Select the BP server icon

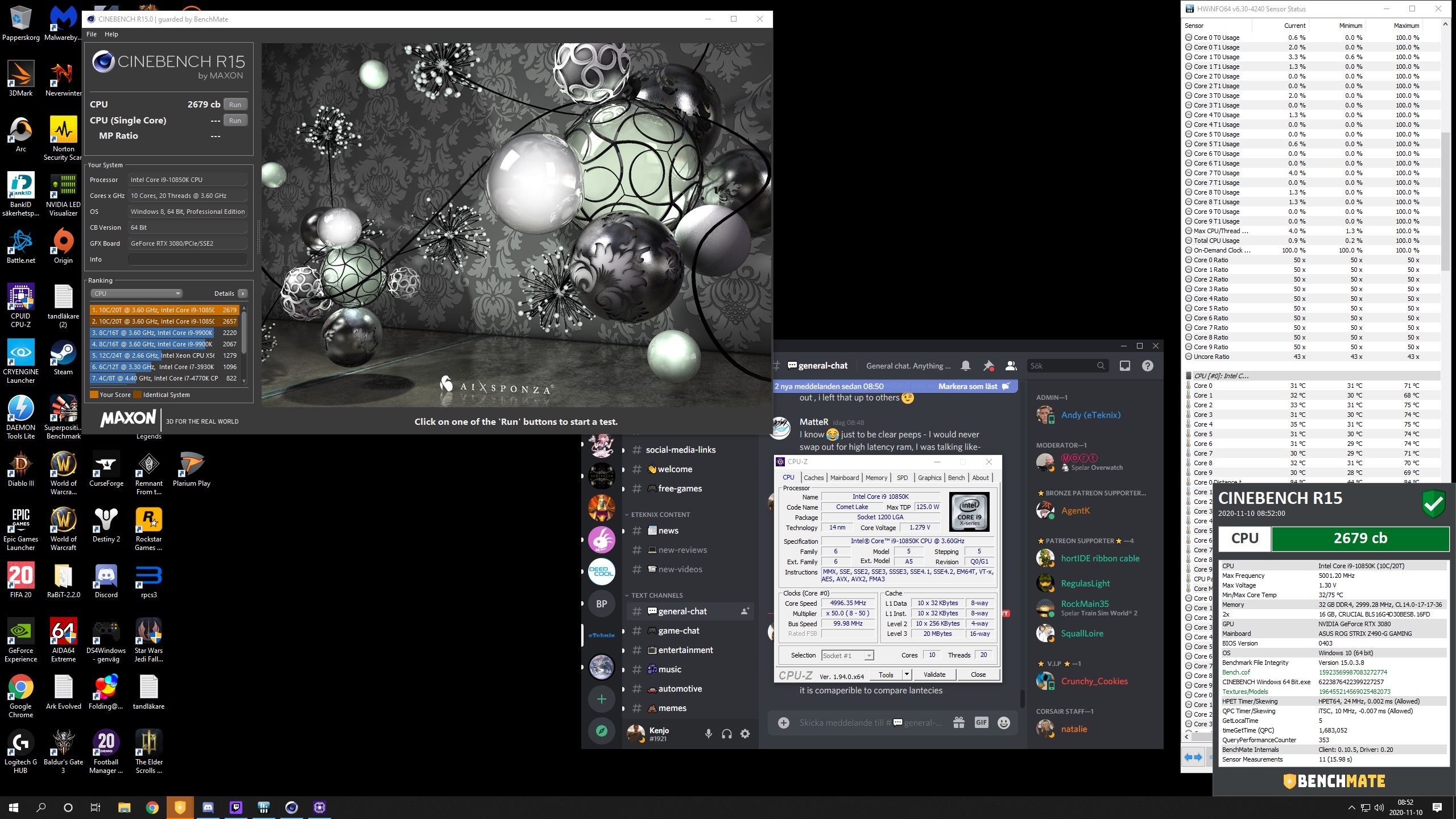point(602,603)
